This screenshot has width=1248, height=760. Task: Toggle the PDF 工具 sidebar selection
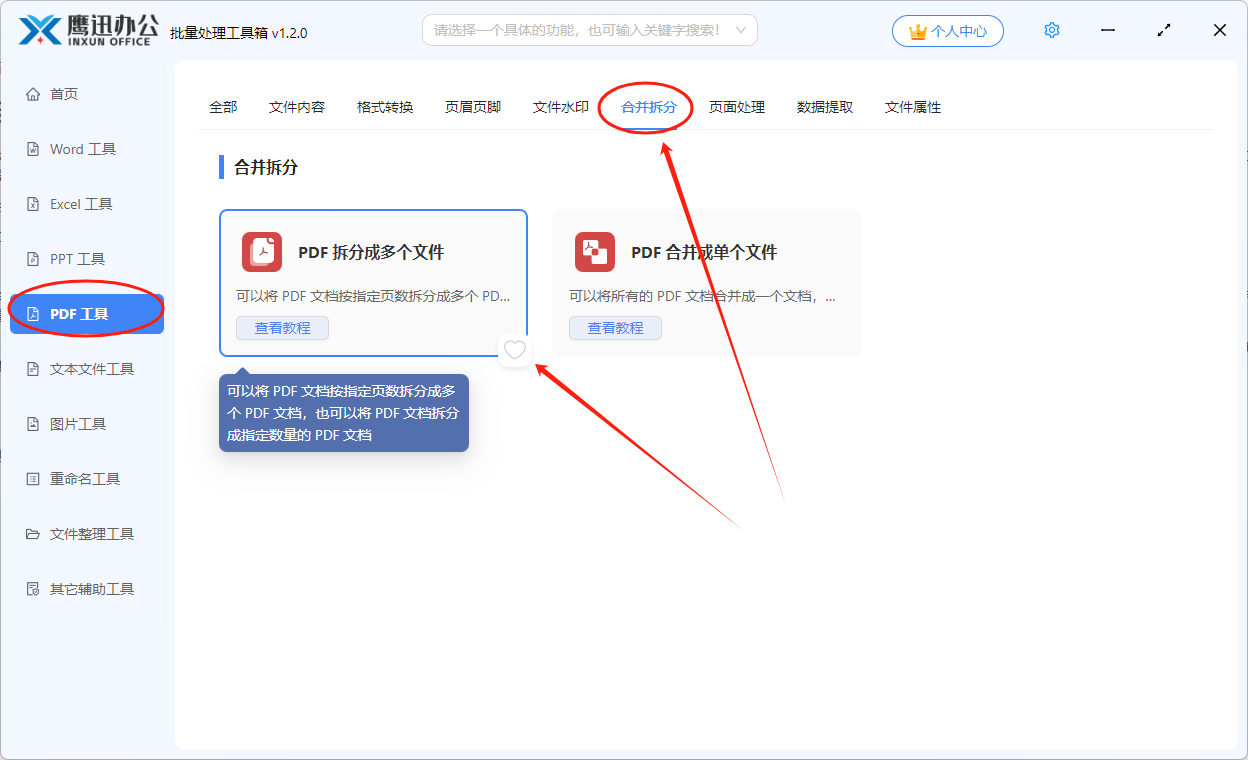(86, 311)
